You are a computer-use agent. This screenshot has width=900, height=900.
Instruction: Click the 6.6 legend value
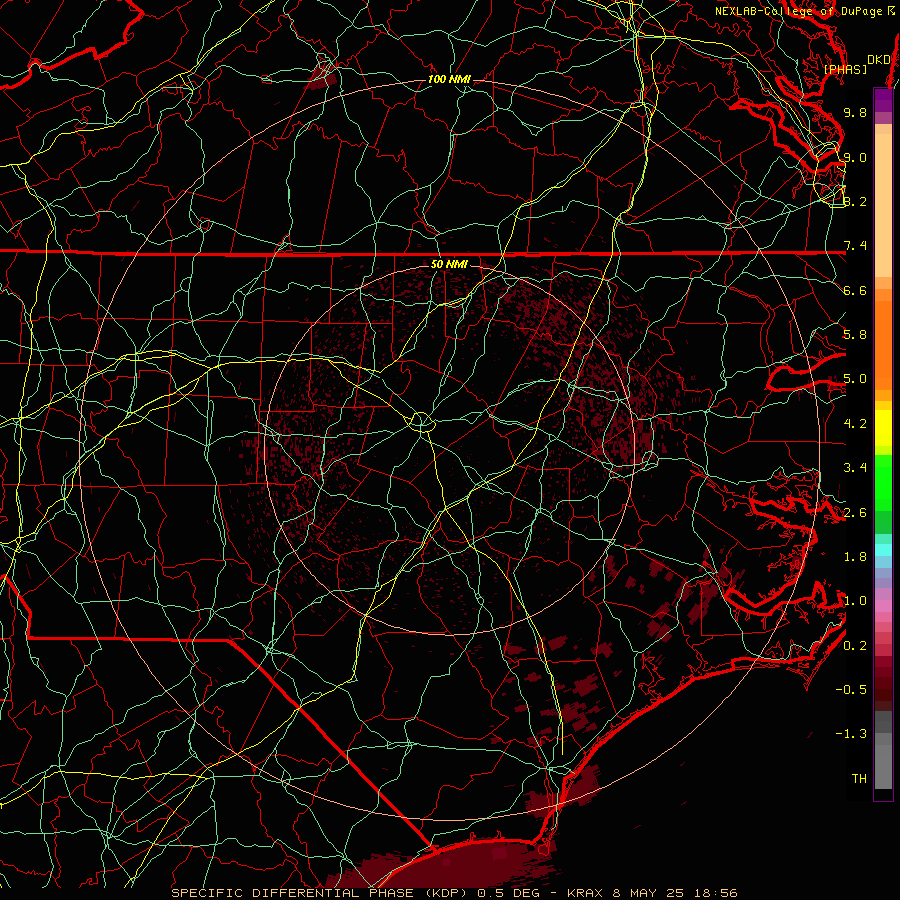point(855,290)
